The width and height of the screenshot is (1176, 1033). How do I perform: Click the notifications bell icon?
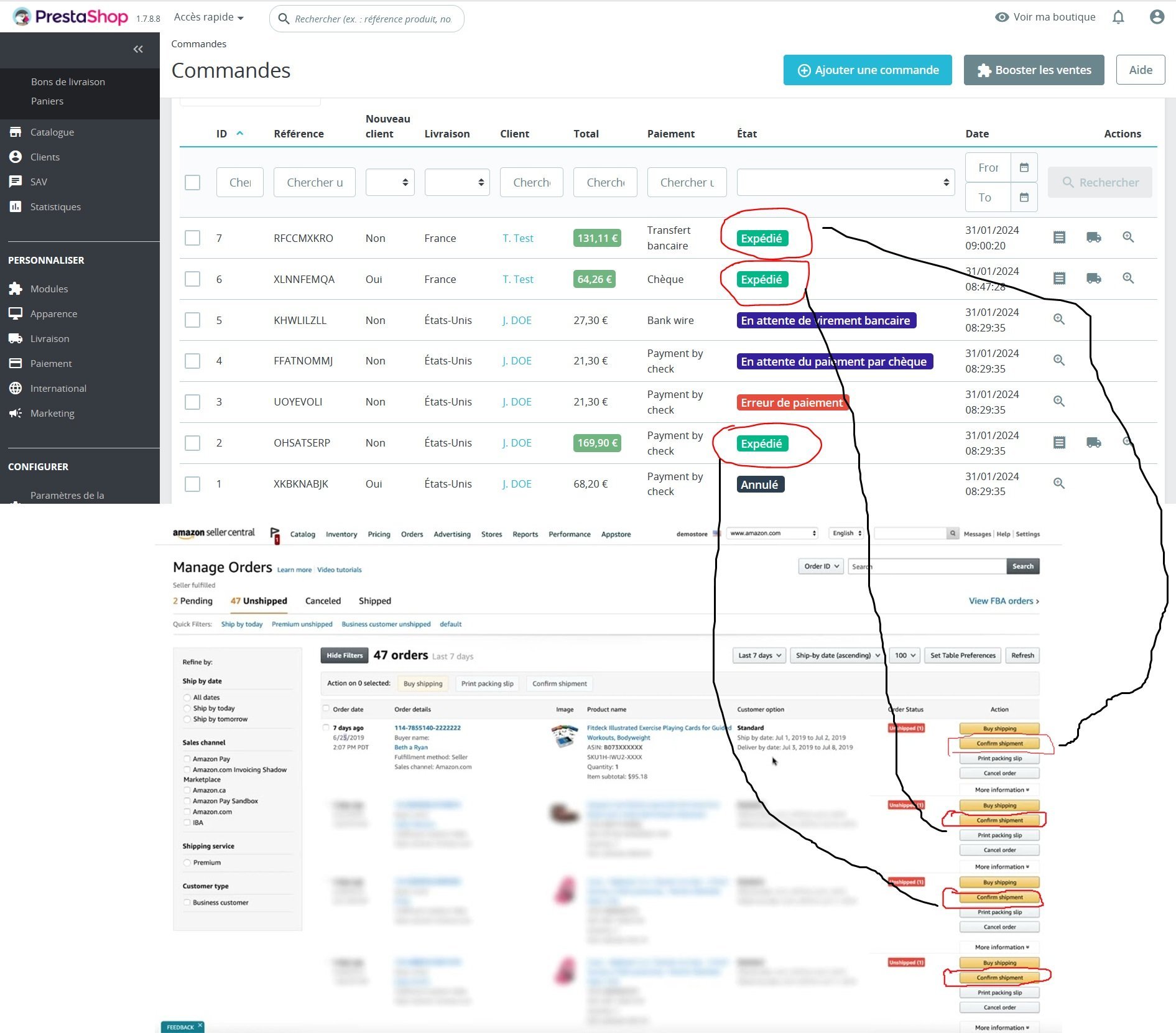1118,17
